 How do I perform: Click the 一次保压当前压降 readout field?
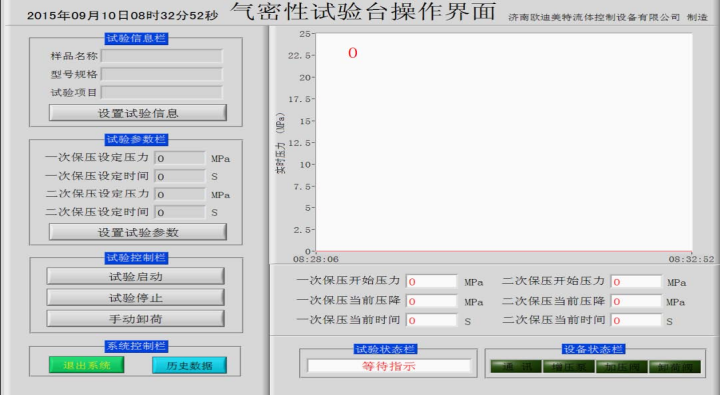[431, 301]
